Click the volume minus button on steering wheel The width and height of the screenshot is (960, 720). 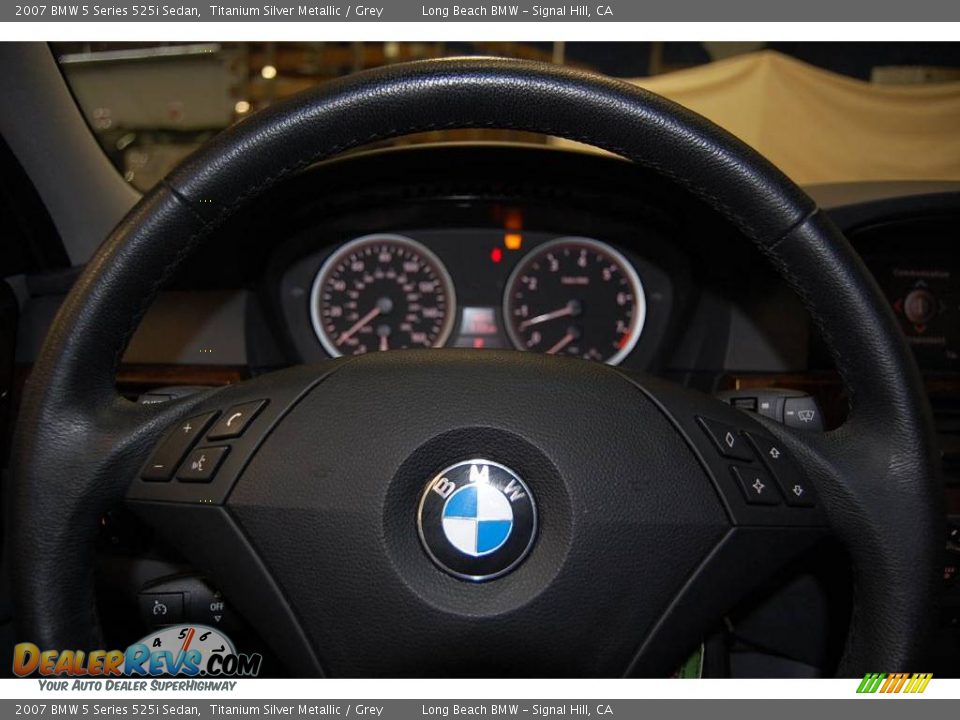160,467
